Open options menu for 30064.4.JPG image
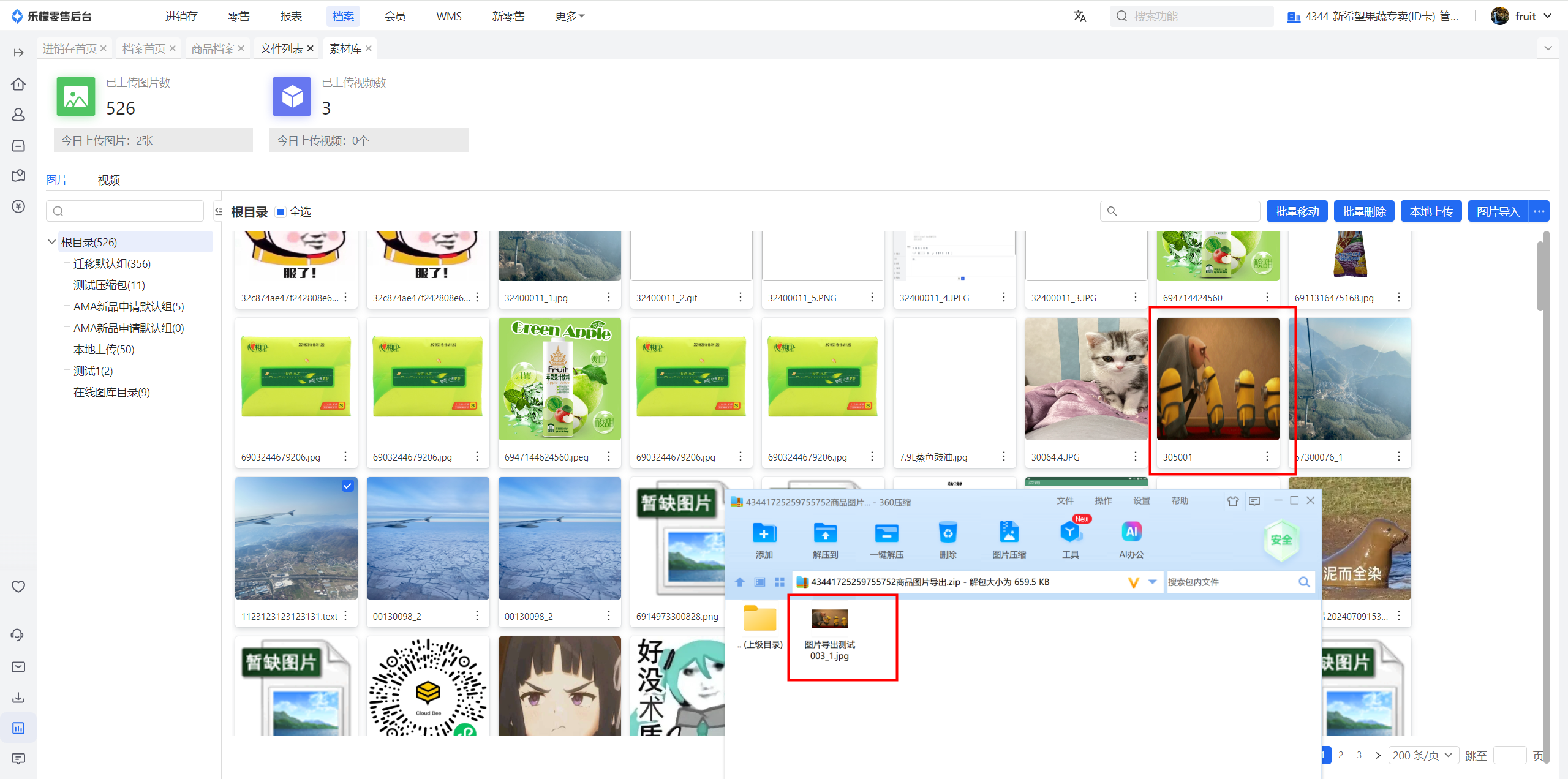This screenshot has width=1568, height=779. [x=1135, y=456]
